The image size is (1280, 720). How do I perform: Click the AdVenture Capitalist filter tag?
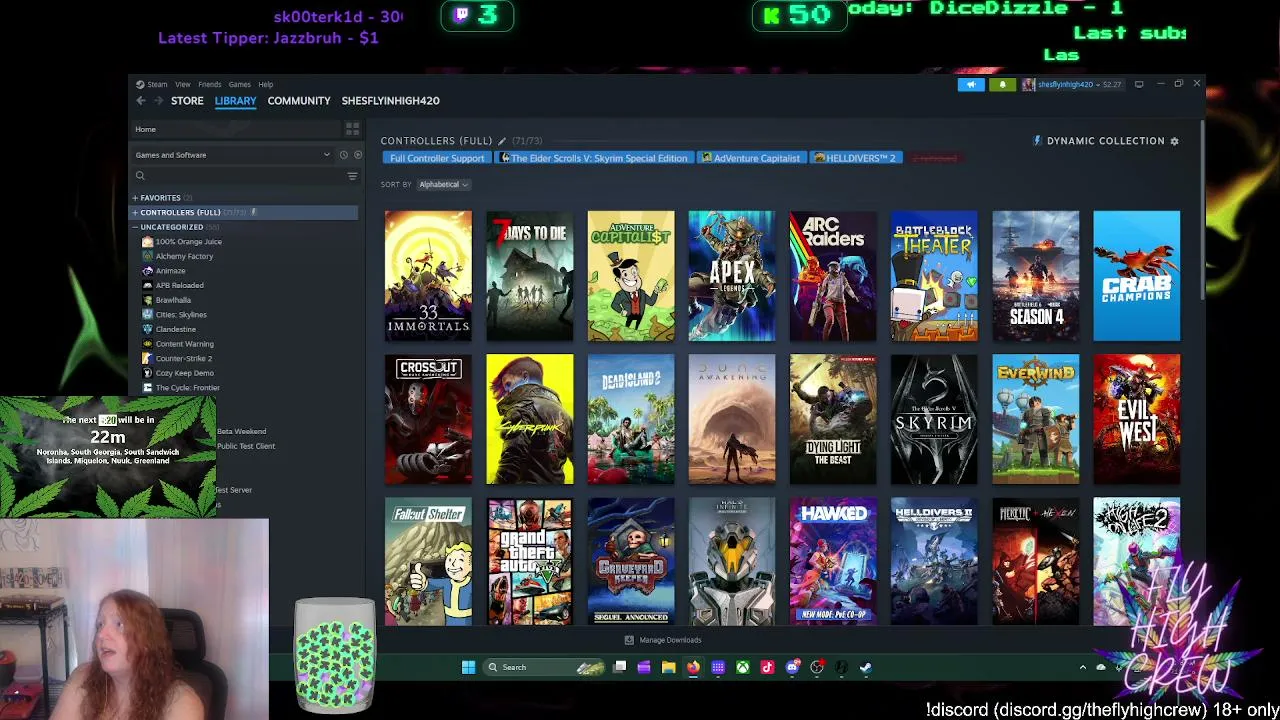coord(750,158)
